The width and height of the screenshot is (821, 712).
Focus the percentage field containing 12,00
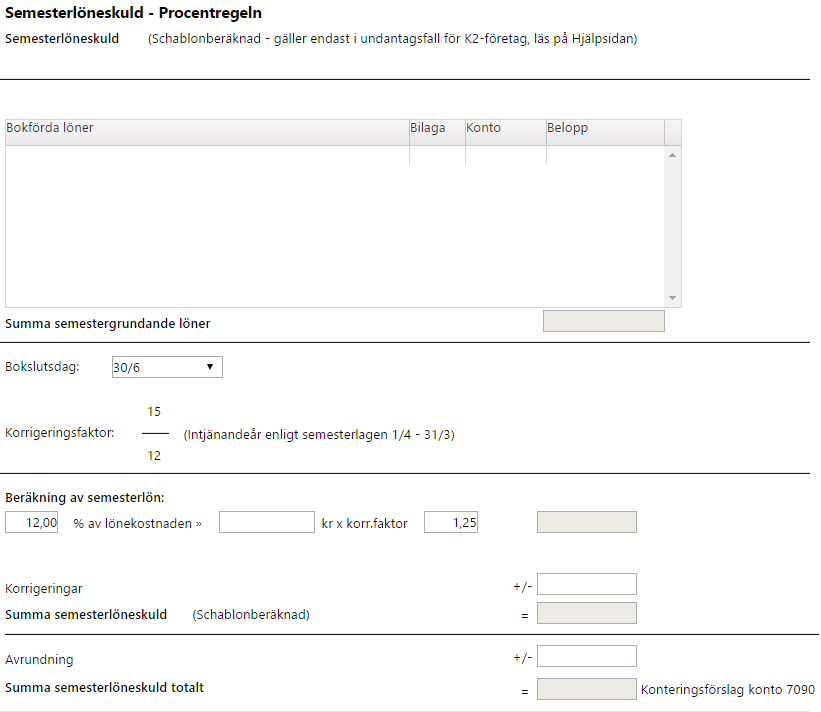(x=31, y=522)
